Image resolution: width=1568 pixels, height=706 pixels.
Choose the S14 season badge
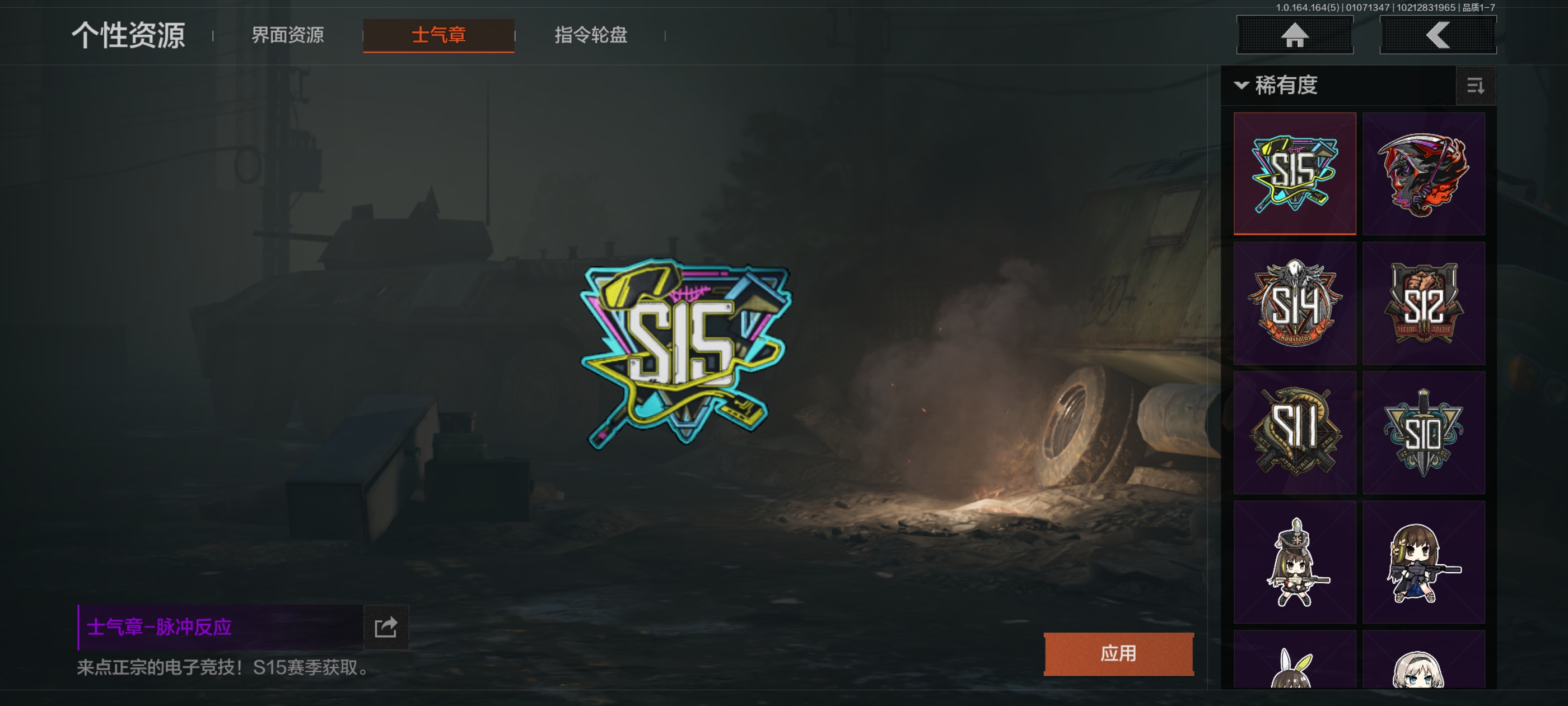1295,303
